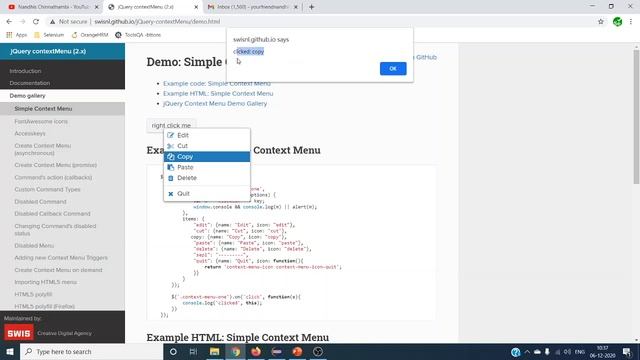The width and height of the screenshot is (640, 360).
Task: Open the Windows Start menu
Action: [x=10, y=351]
